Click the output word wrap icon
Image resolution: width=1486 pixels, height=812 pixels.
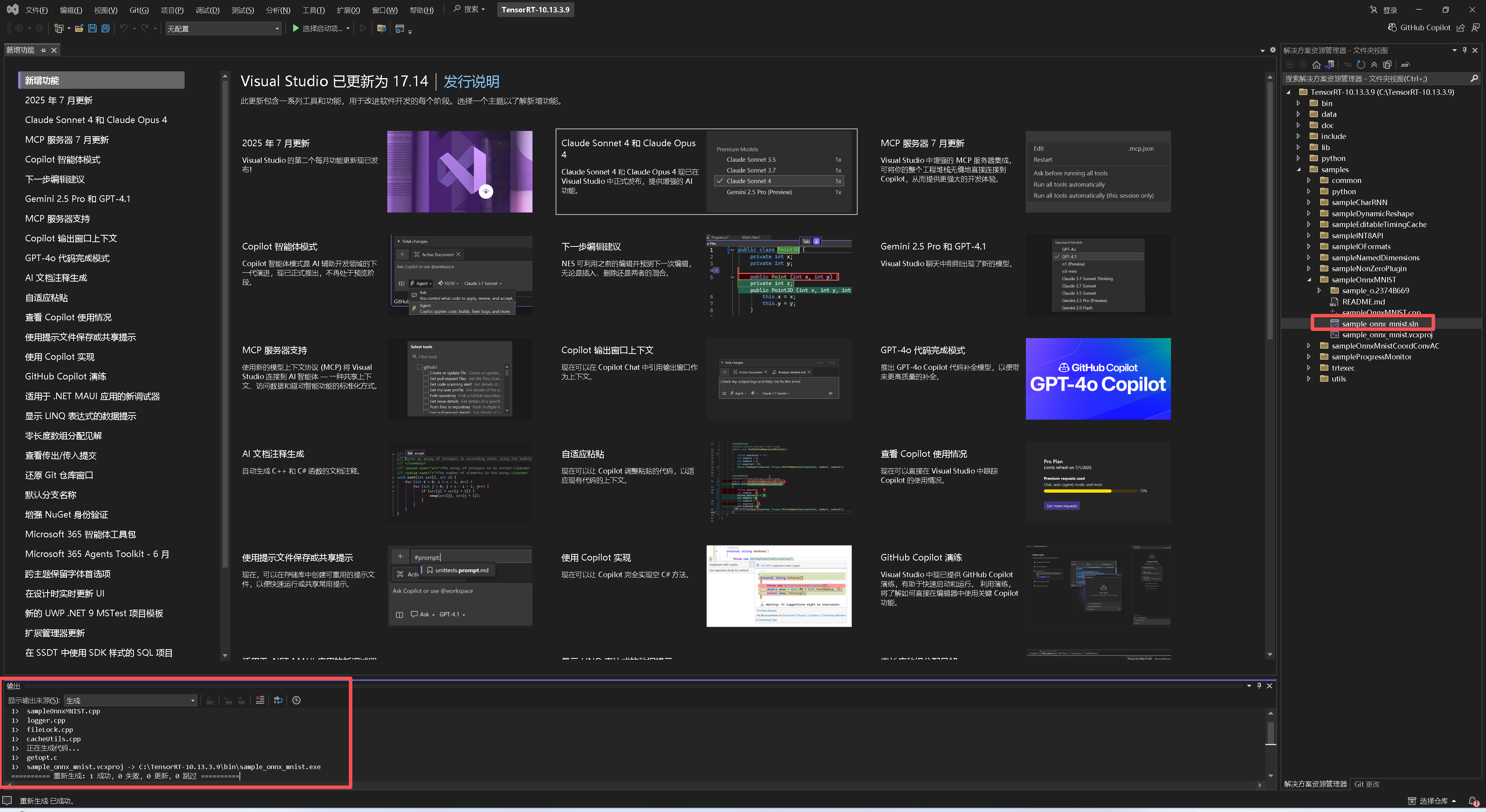[278, 700]
